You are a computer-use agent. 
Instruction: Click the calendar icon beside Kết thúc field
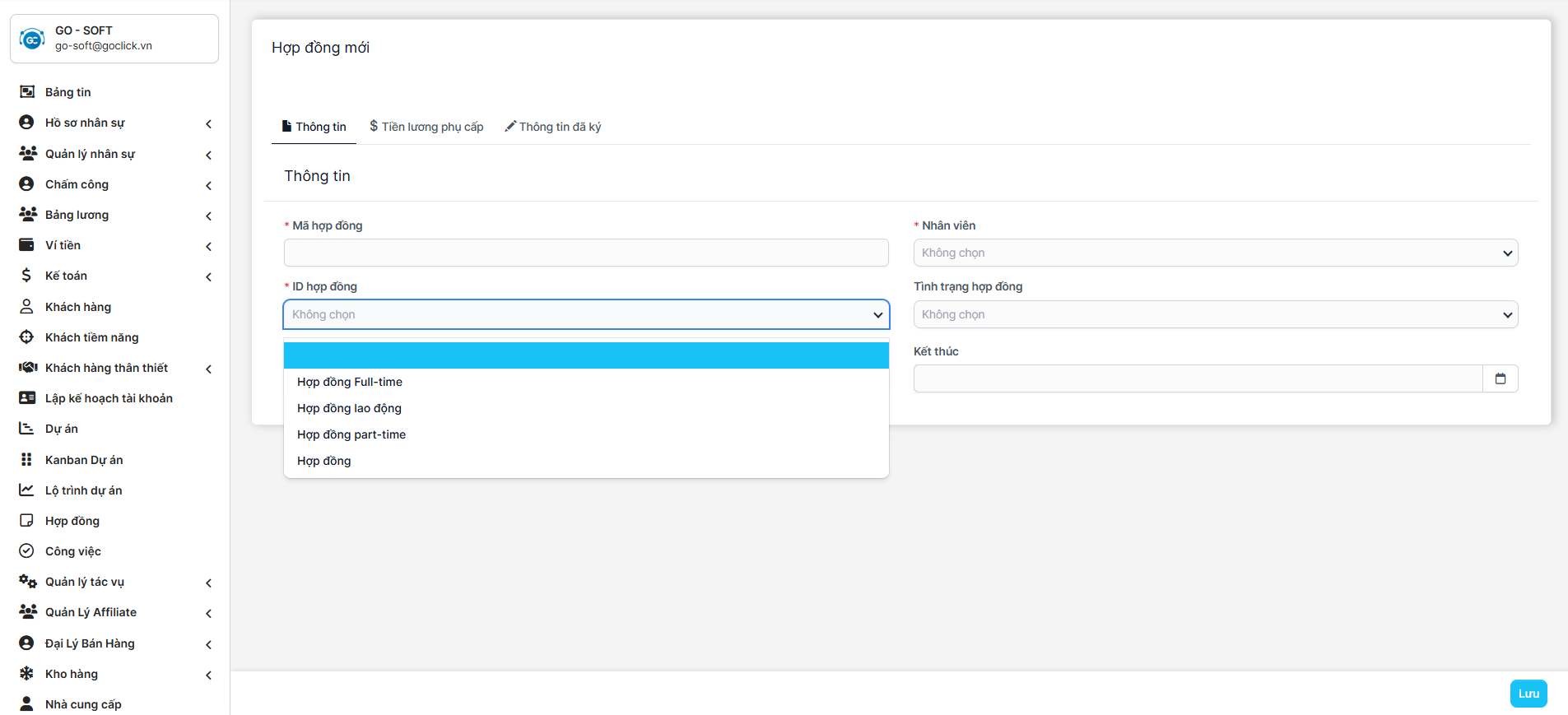[x=1500, y=378]
